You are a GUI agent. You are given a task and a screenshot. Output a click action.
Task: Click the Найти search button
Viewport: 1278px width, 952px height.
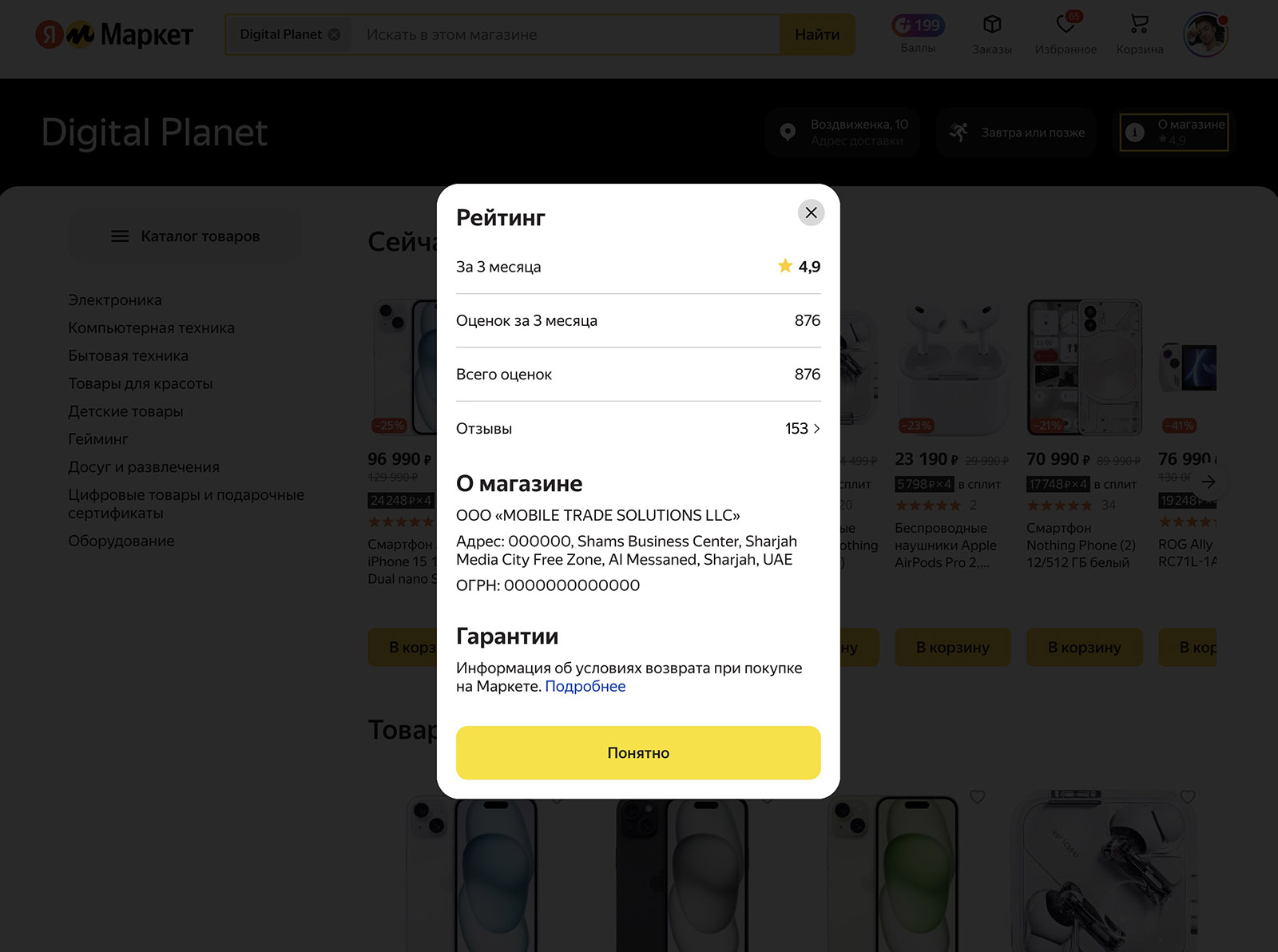(x=816, y=34)
